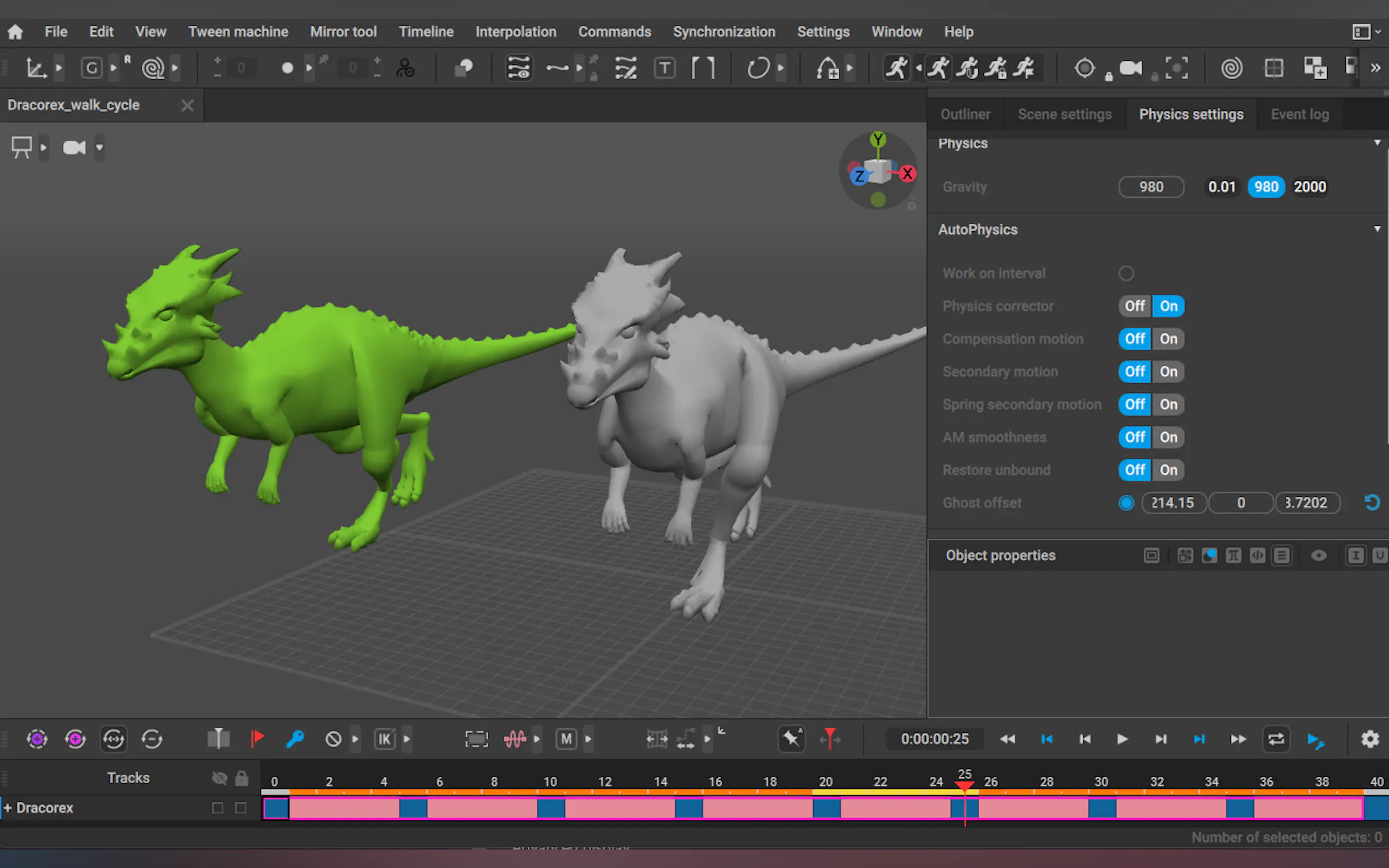Click the Home icon in menu bar

[x=15, y=32]
